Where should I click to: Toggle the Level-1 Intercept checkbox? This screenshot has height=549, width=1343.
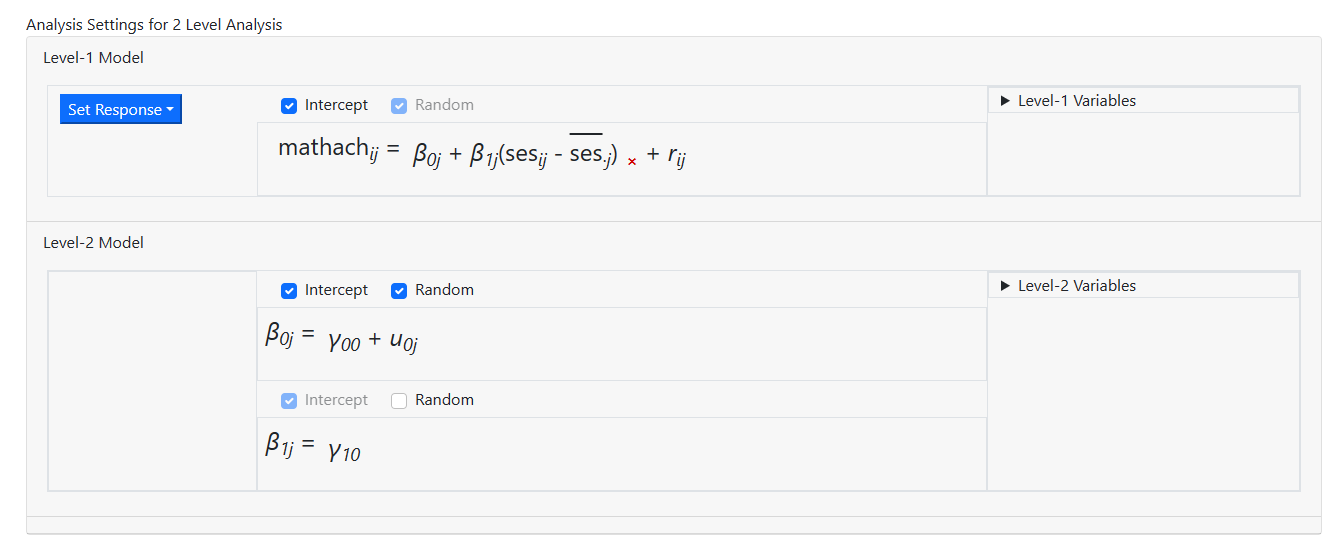click(x=289, y=105)
